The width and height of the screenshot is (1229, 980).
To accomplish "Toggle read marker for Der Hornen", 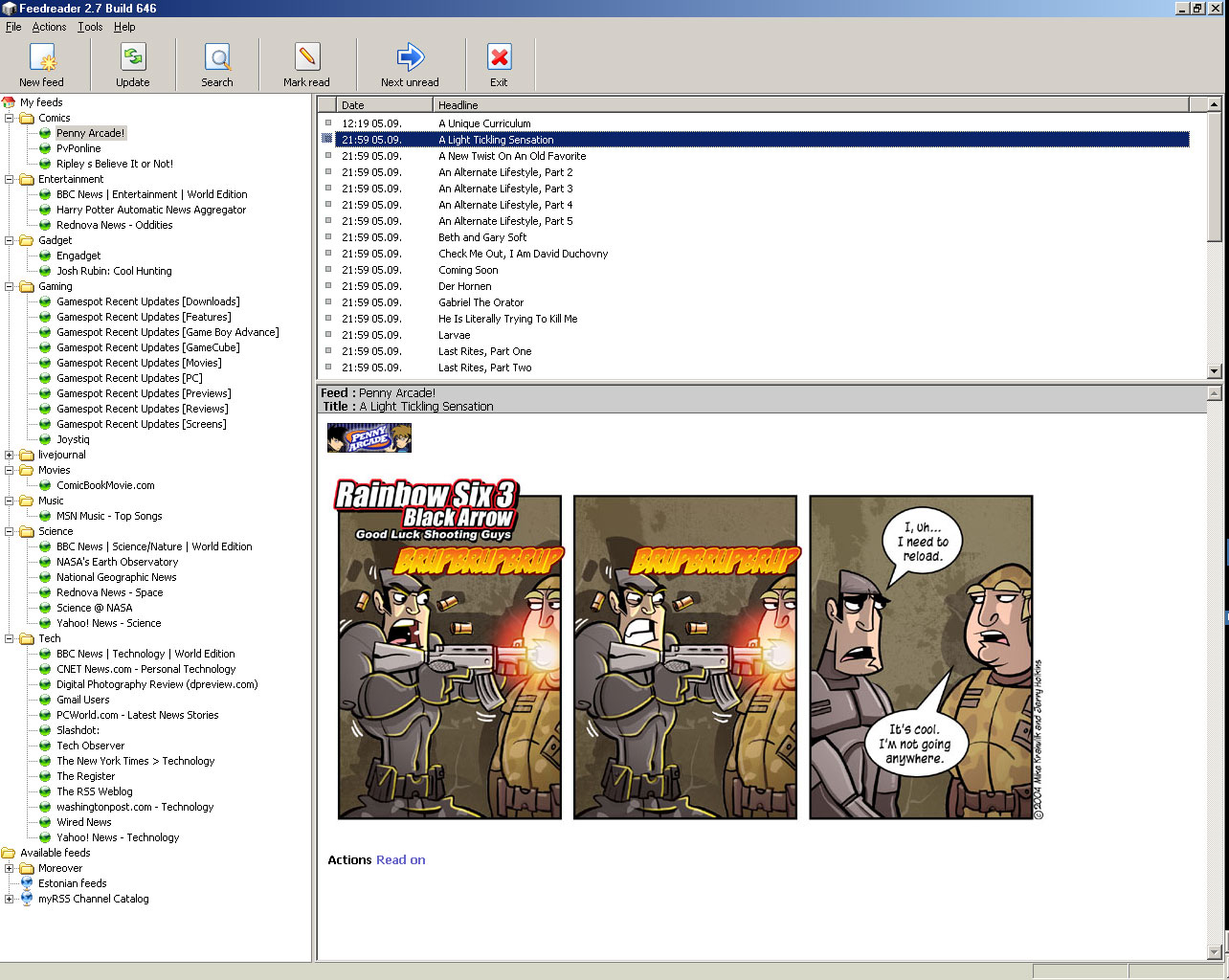I will tap(328, 286).
